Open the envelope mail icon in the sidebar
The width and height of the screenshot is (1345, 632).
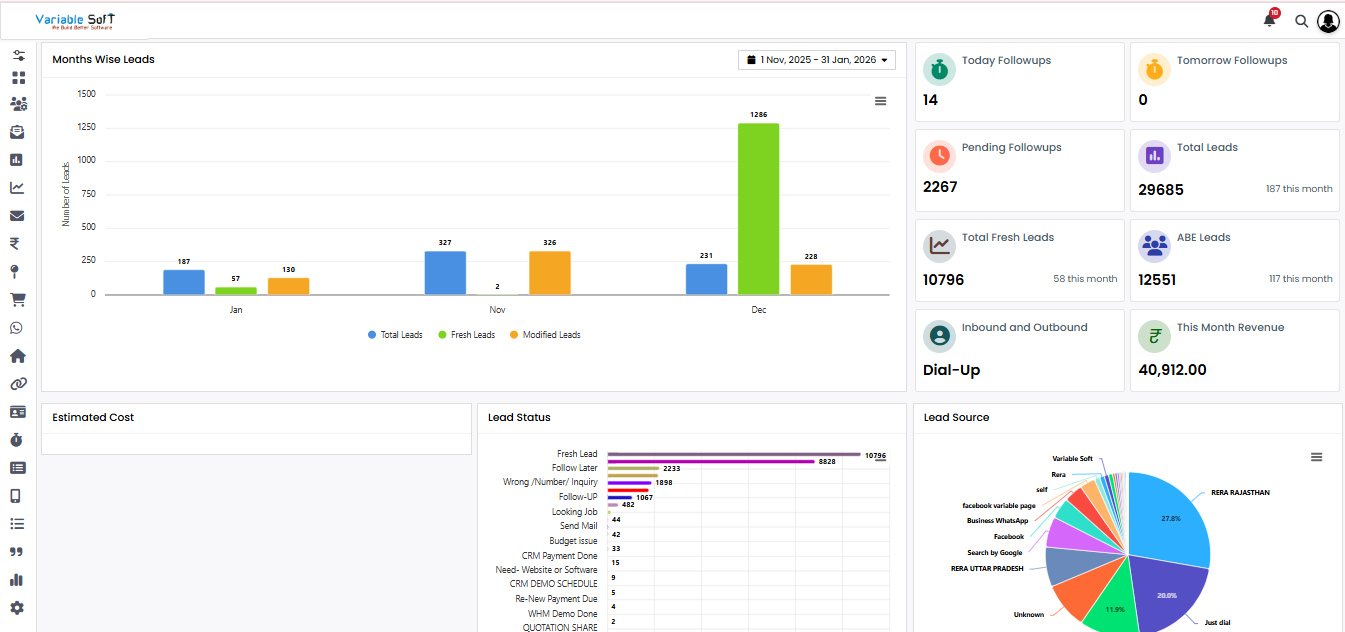tap(18, 215)
